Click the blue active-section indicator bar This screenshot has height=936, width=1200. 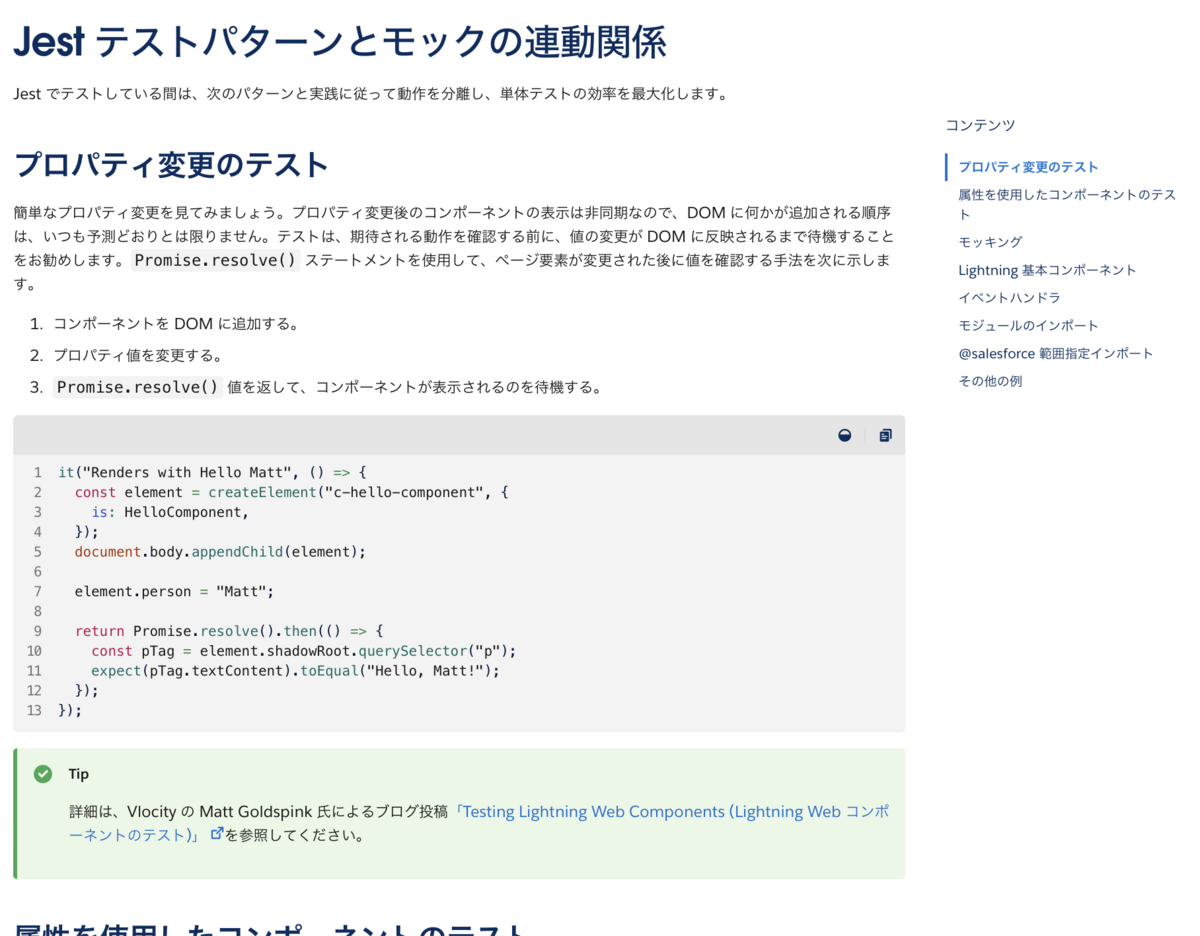pyautogui.click(x=947, y=167)
